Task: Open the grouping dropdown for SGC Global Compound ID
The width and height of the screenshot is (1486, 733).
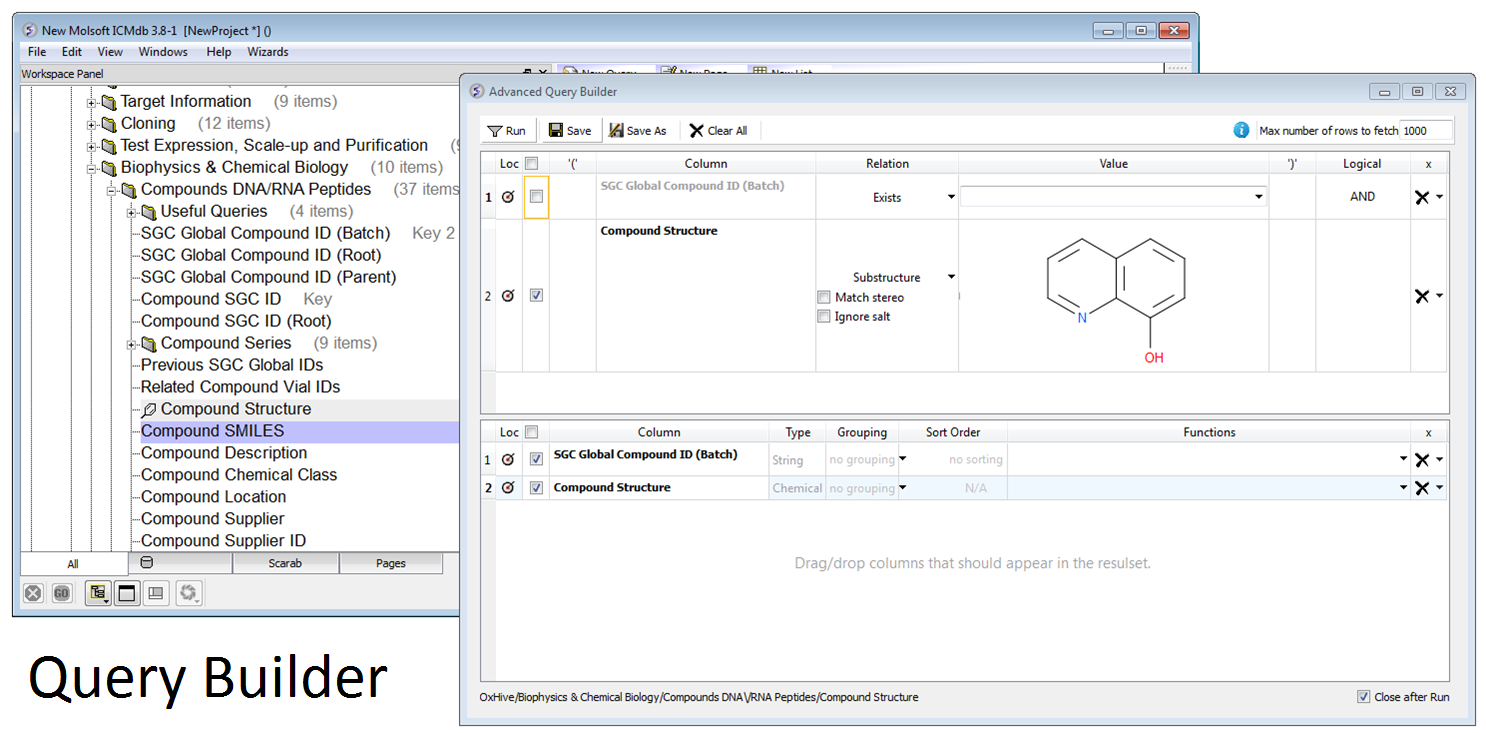Action: click(902, 460)
